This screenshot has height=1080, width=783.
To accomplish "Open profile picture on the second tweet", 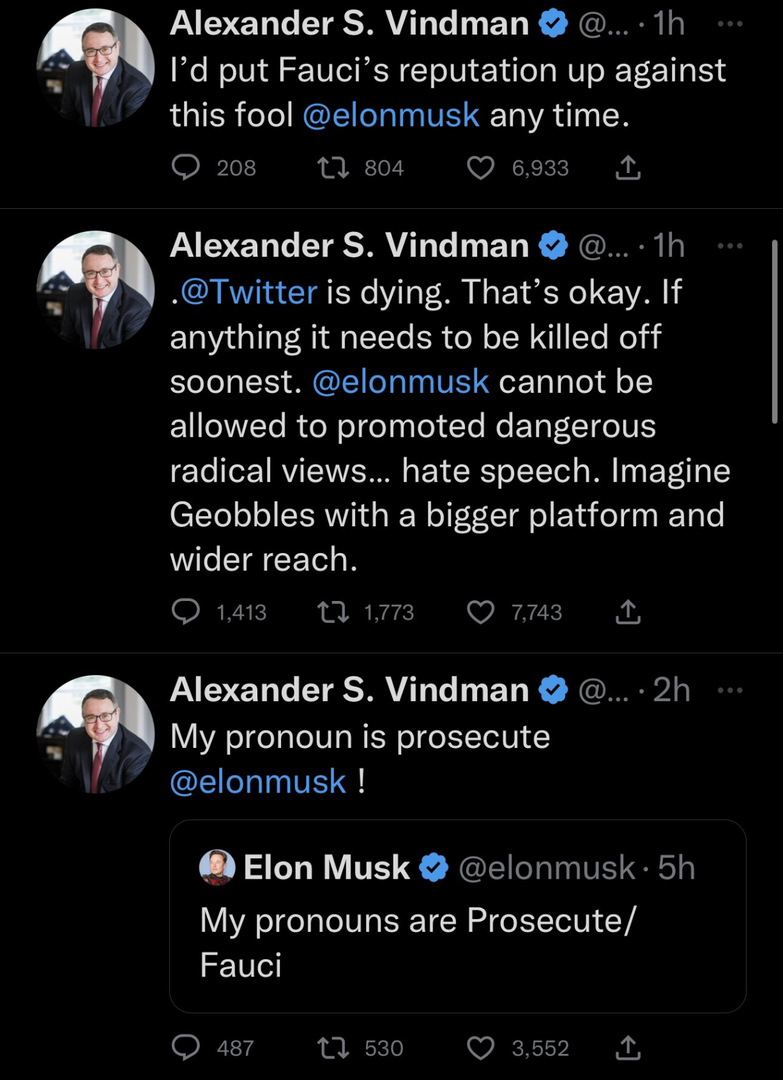I will click(96, 290).
